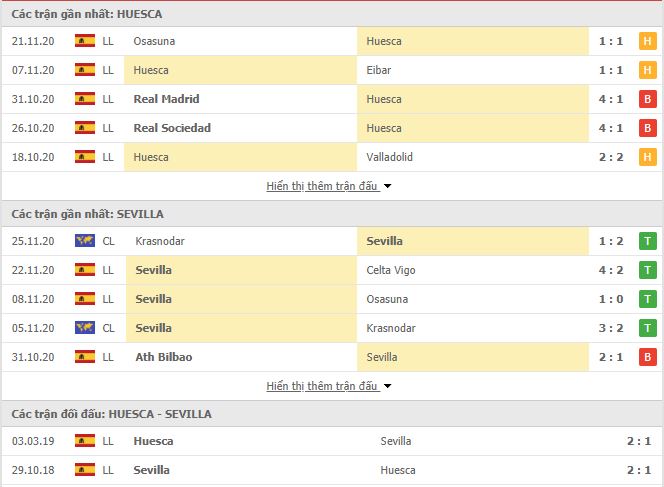Open 'Hiển thị thêm trận đấu' link under Huesca
The image size is (664, 487).
322,186
